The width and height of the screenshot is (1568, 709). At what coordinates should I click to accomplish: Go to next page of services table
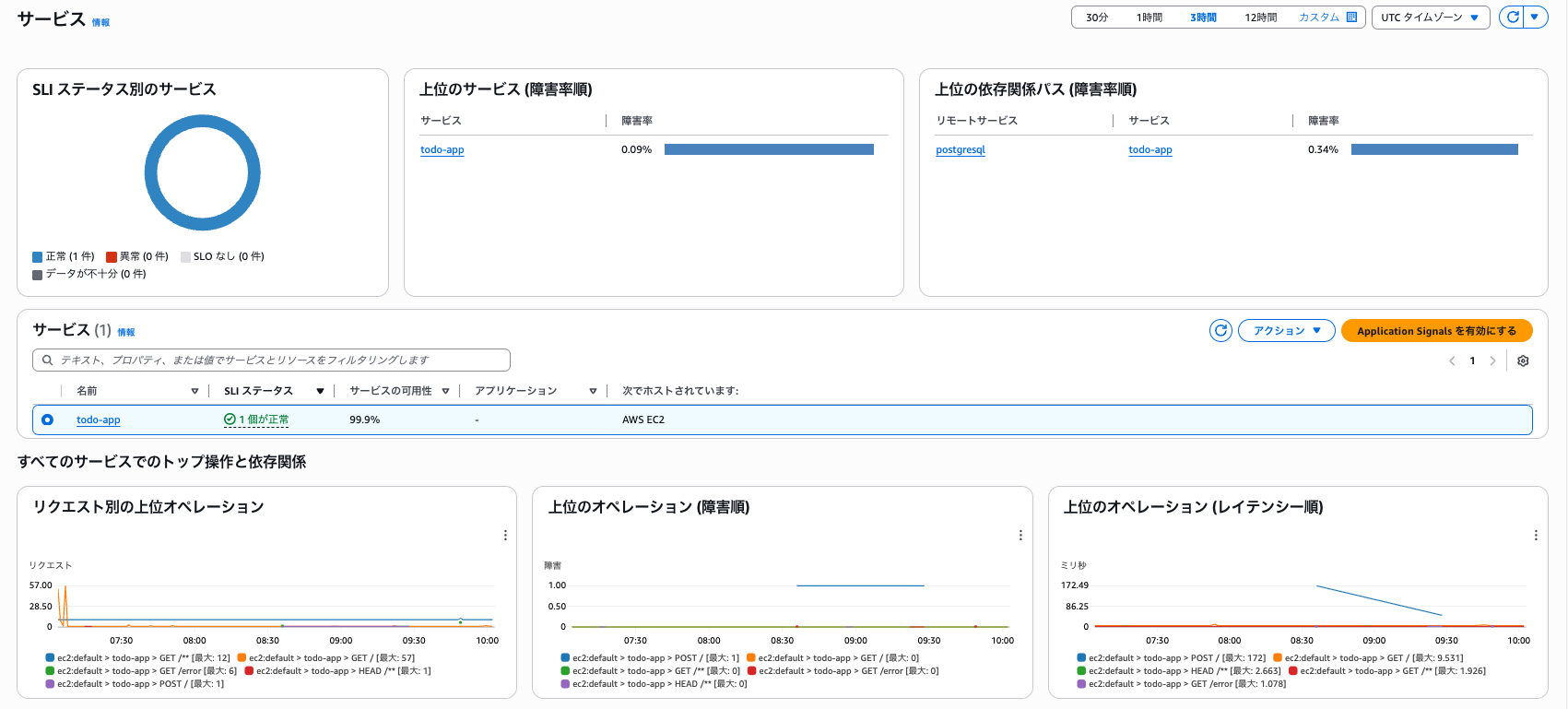[1492, 360]
